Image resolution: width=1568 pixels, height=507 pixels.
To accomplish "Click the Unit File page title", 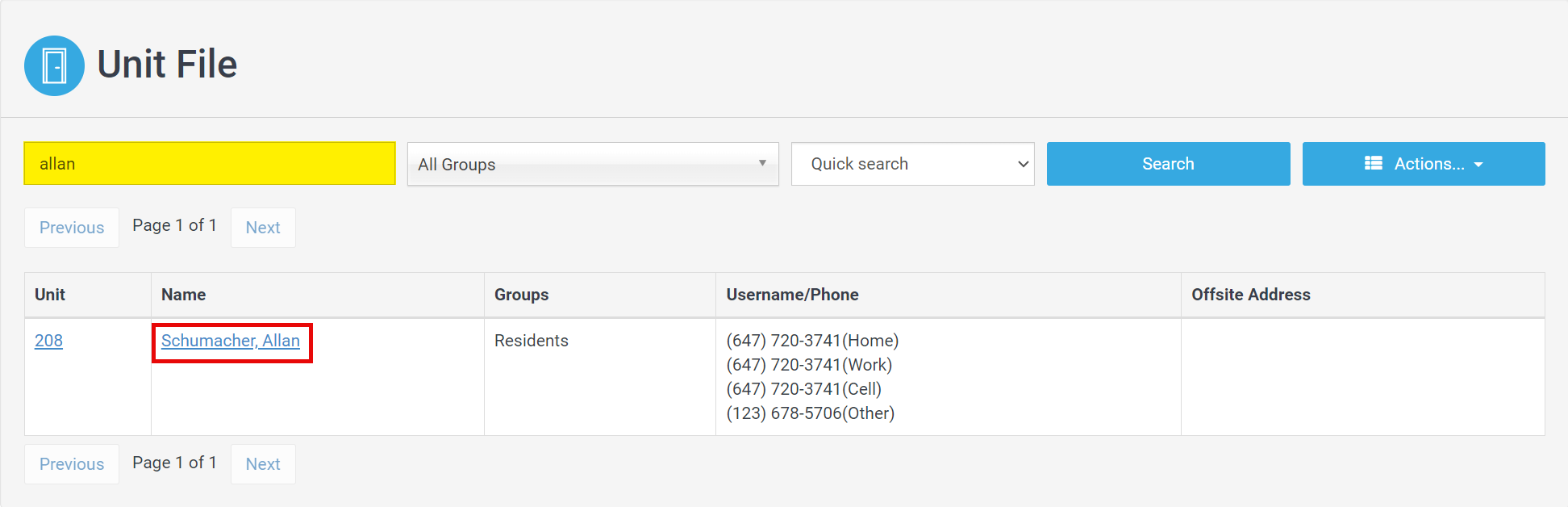I will (167, 65).
